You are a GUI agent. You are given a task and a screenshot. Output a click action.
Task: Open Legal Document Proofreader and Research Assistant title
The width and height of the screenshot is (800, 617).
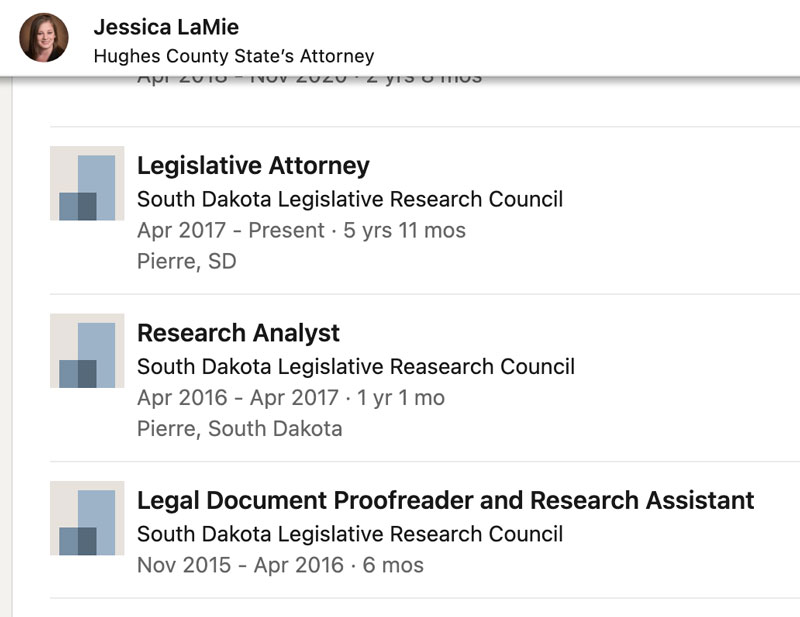(446, 501)
